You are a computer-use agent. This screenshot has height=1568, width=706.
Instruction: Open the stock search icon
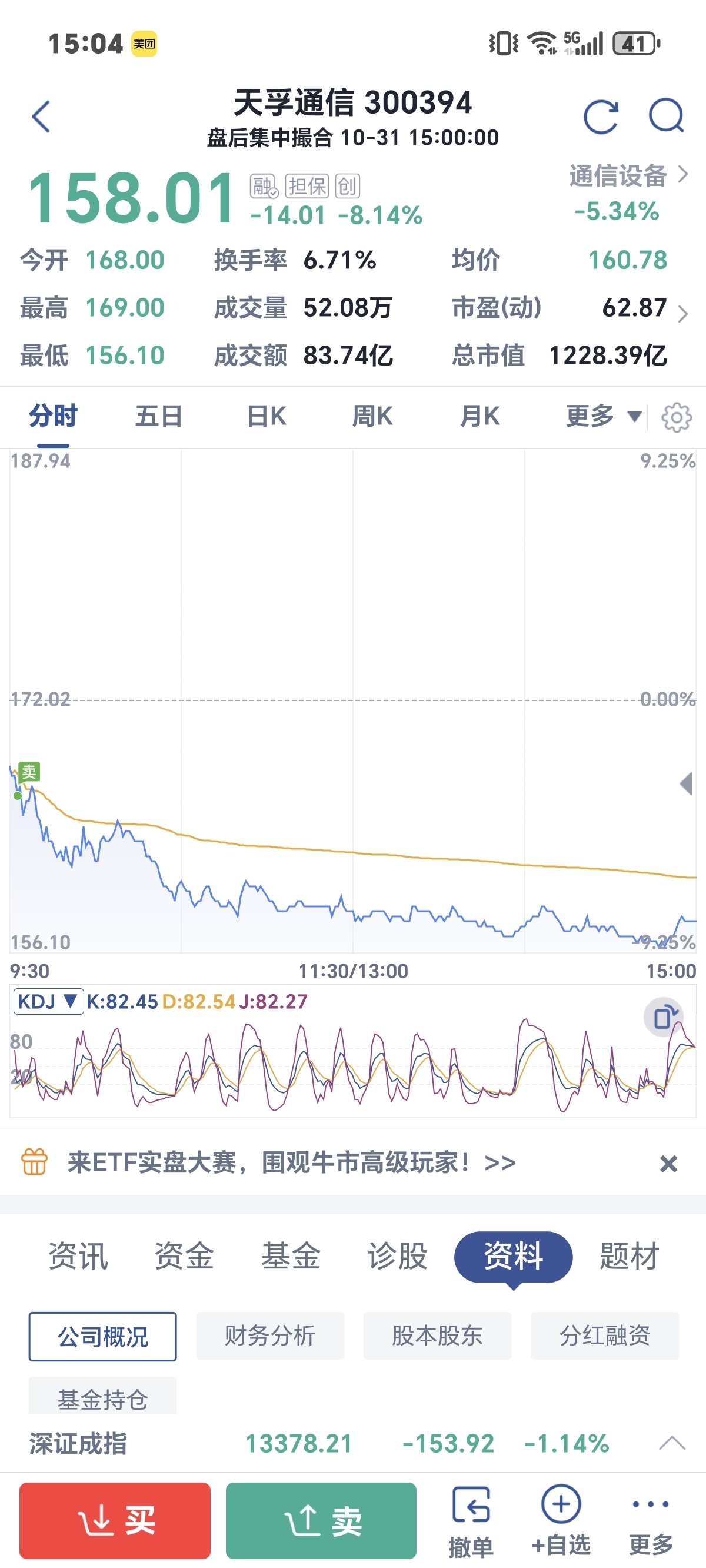(x=667, y=117)
